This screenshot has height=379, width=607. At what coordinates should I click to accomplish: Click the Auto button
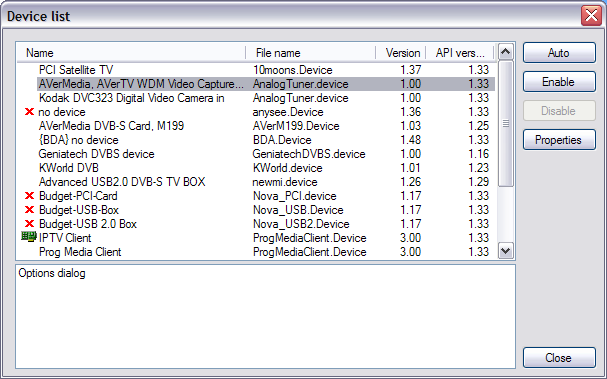[559, 53]
